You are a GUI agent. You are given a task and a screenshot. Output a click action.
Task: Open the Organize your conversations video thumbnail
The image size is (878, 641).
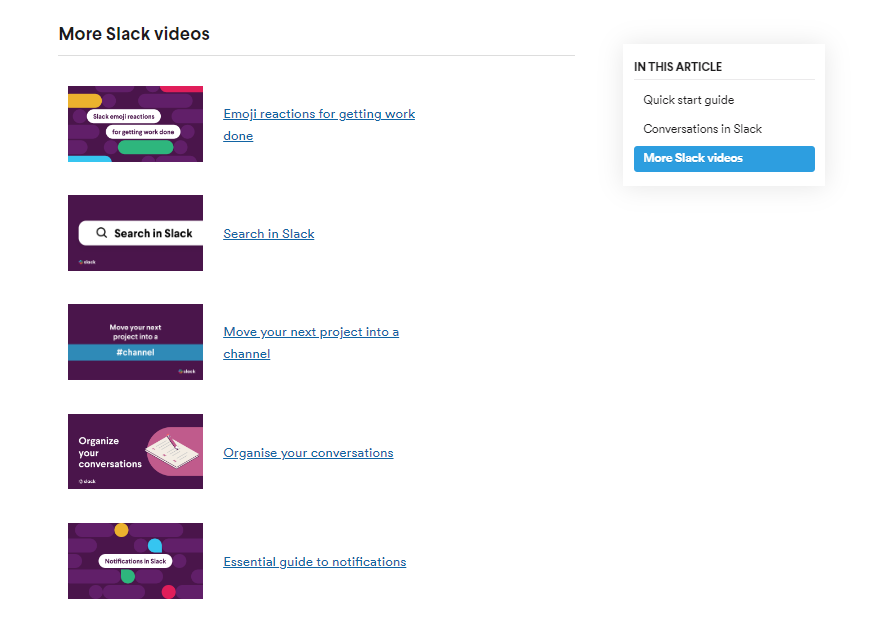136,451
